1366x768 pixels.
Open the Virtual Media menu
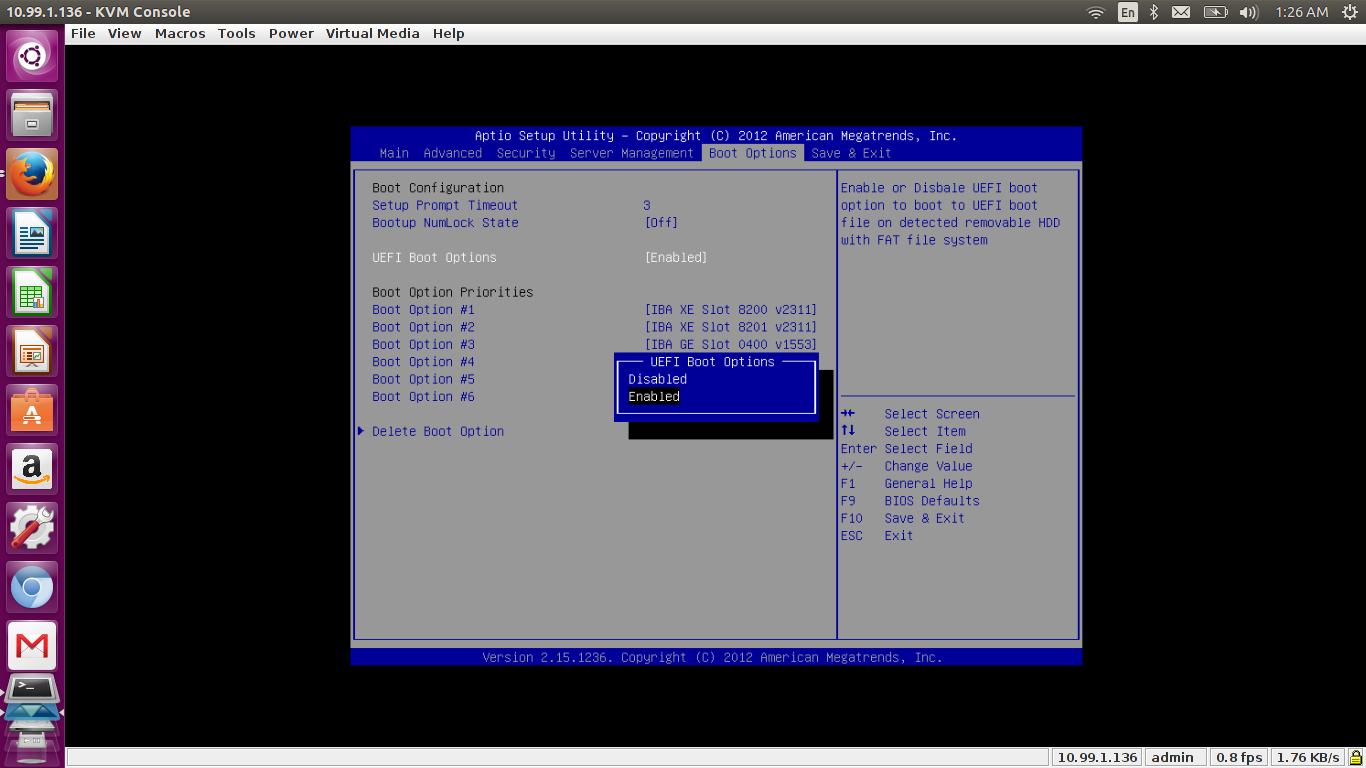click(373, 33)
